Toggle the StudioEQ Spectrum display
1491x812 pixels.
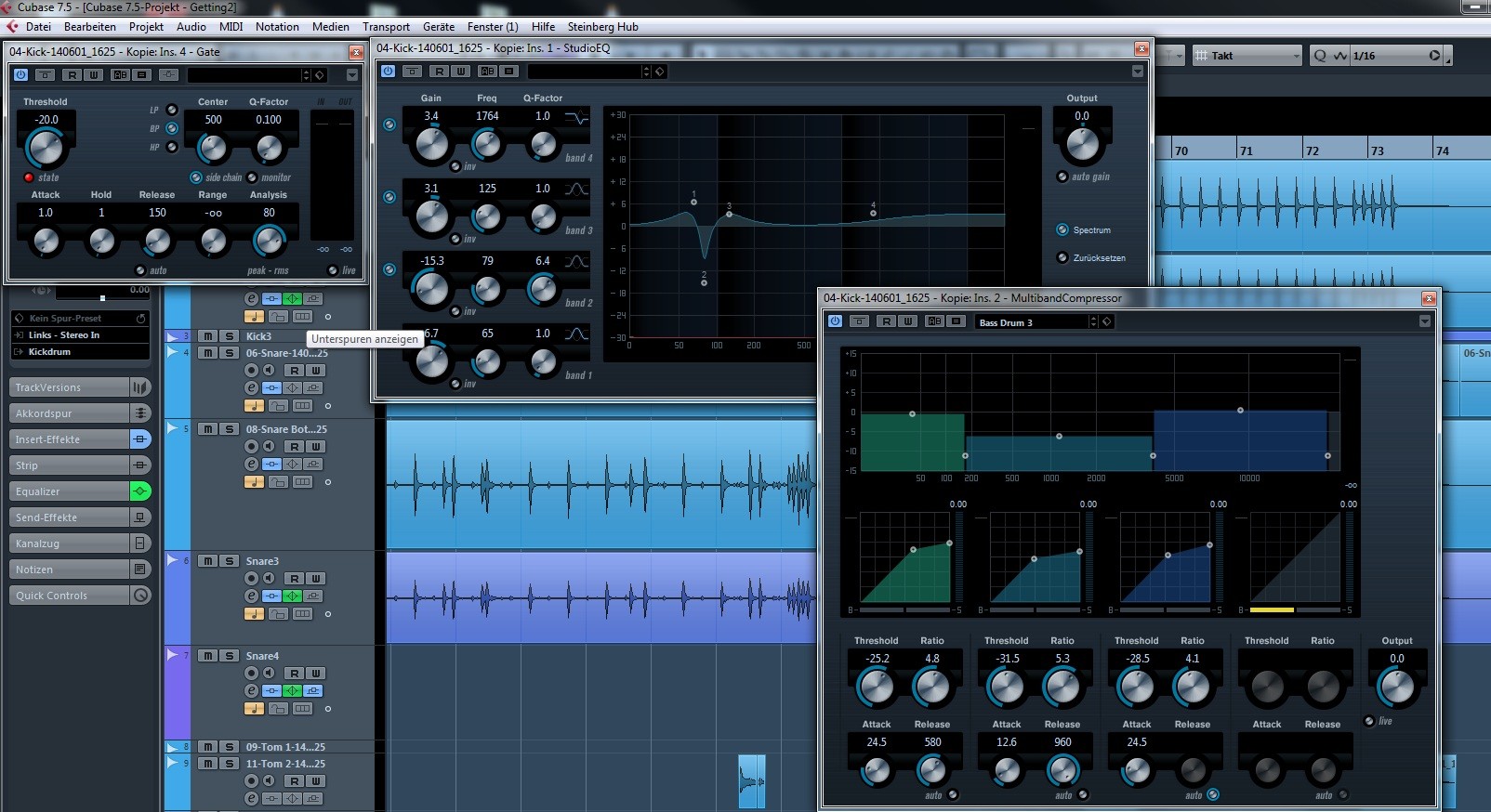pos(1062,229)
